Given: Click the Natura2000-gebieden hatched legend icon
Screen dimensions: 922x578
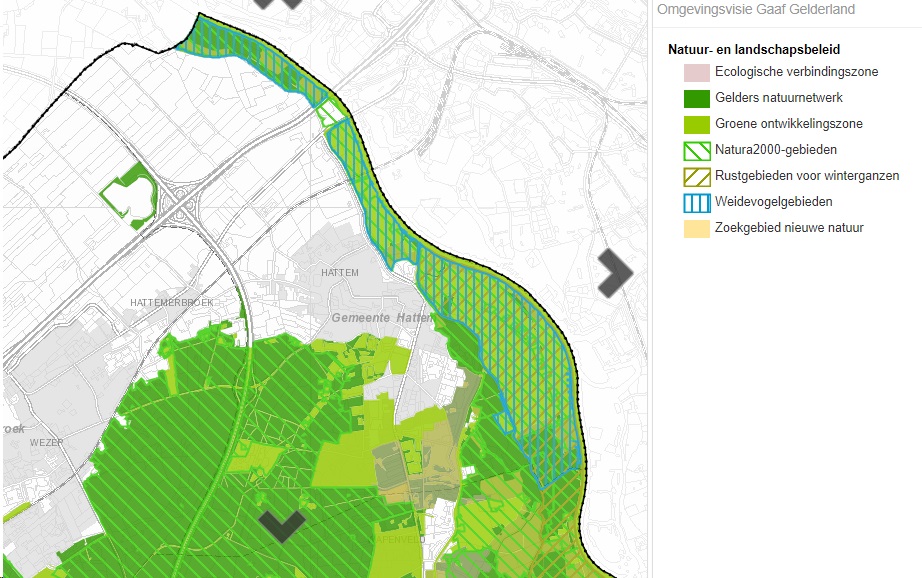Looking at the screenshot, I should point(696,150).
